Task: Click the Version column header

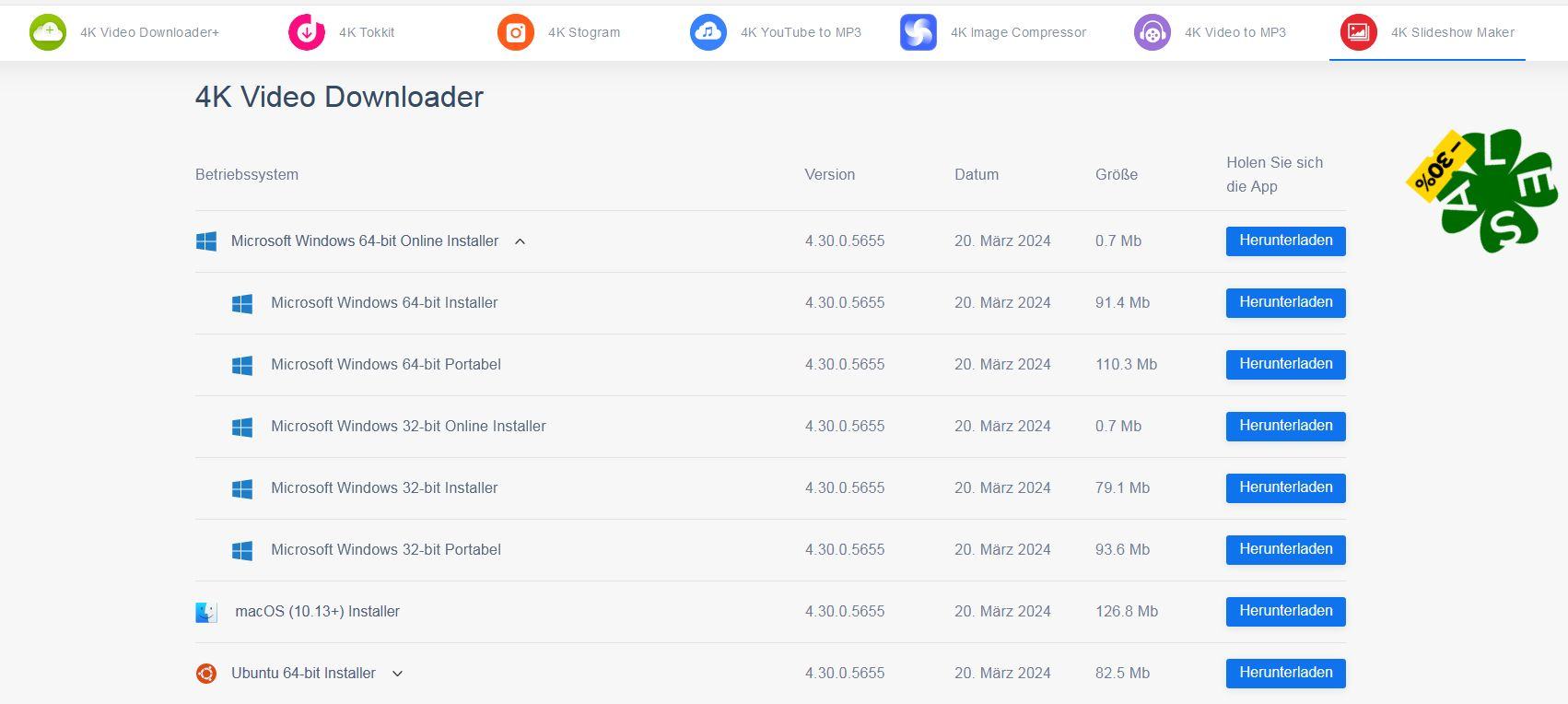Action: [x=830, y=175]
